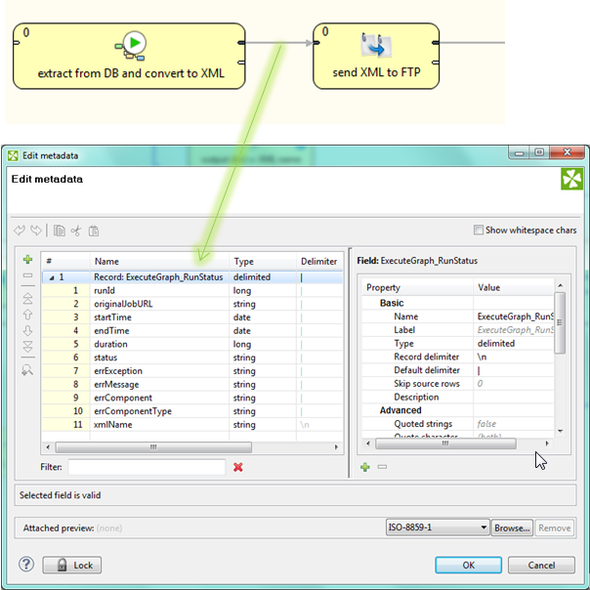Click the undo icon in metadata toolbar
The width and height of the screenshot is (590, 590).
pyautogui.click(x=19, y=230)
